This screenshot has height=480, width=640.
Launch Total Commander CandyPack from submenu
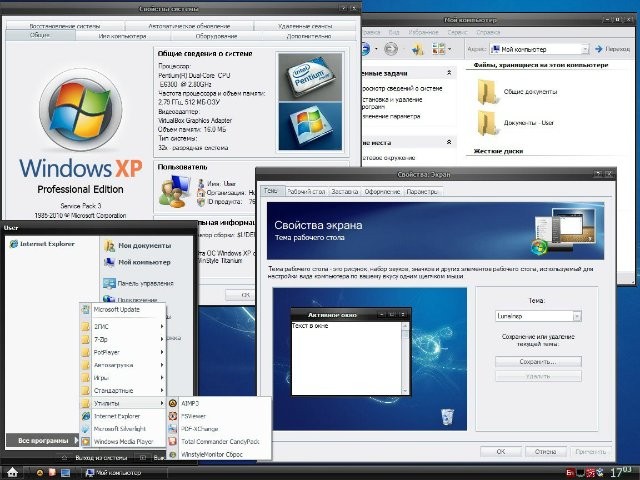219,441
